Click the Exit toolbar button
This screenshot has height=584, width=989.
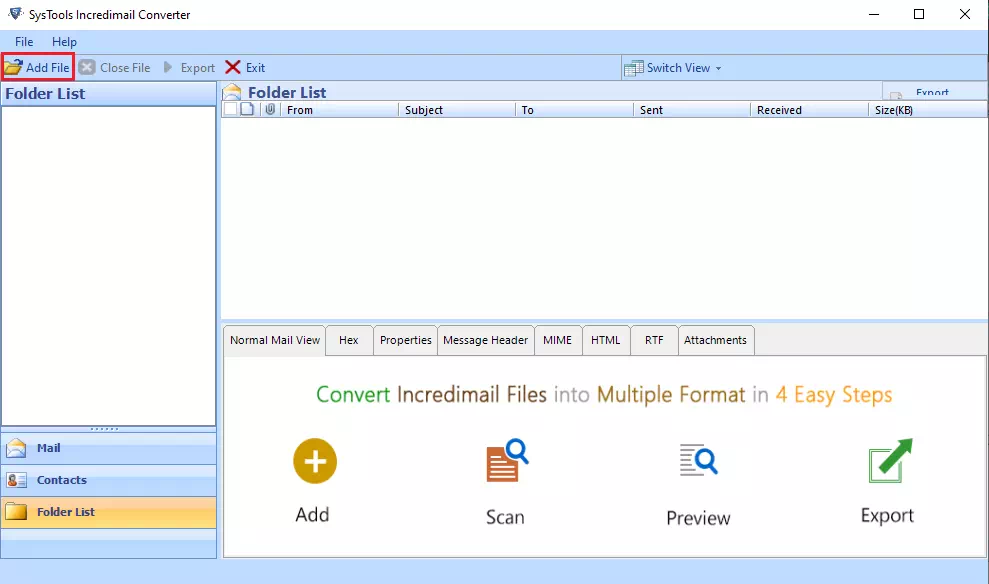245,67
